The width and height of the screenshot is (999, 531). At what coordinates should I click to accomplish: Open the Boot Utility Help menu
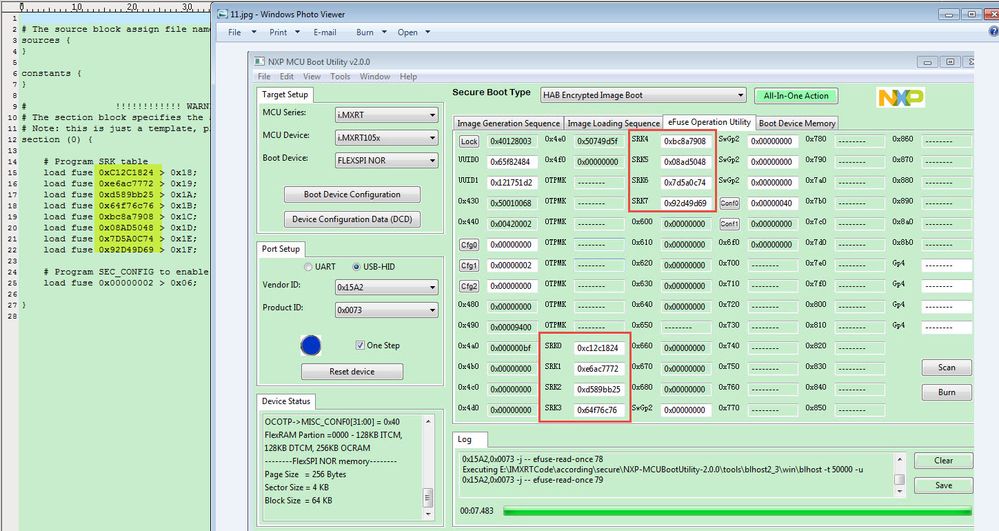(x=408, y=76)
